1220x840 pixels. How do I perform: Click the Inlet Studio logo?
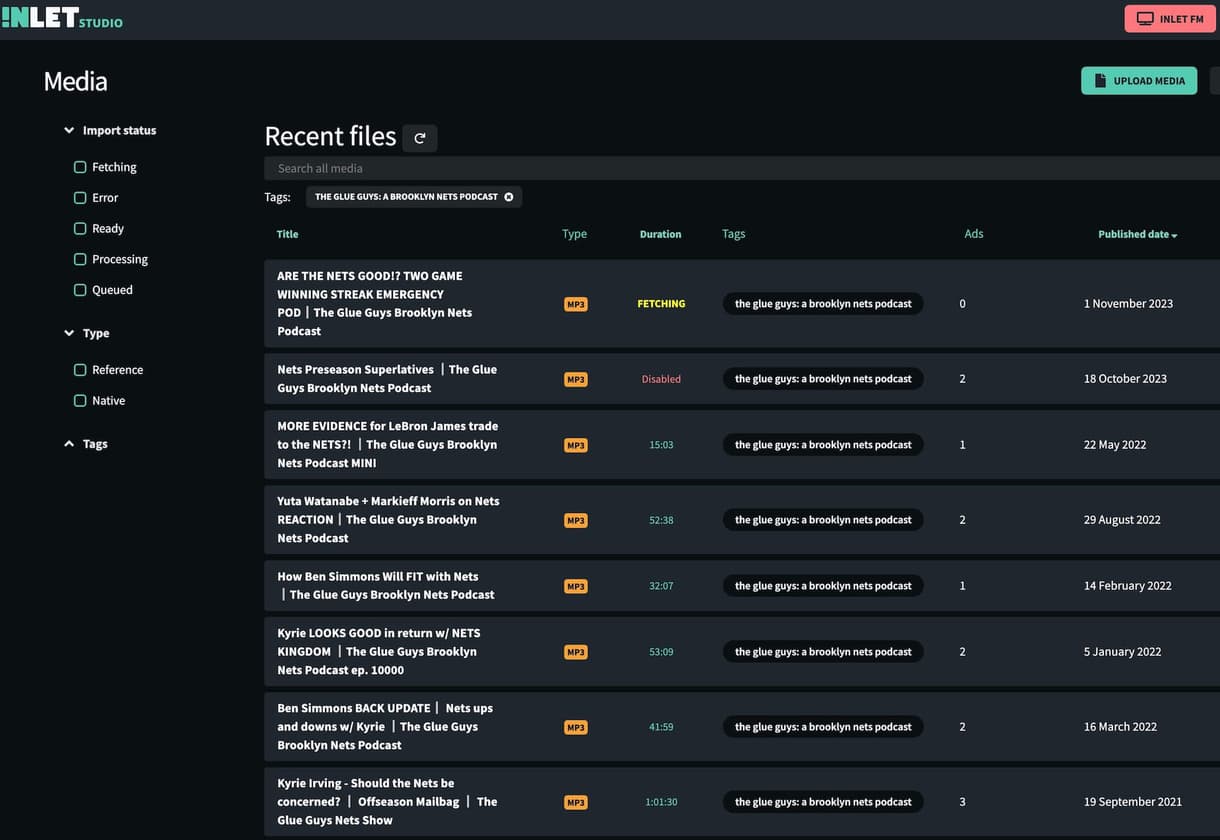62,17
